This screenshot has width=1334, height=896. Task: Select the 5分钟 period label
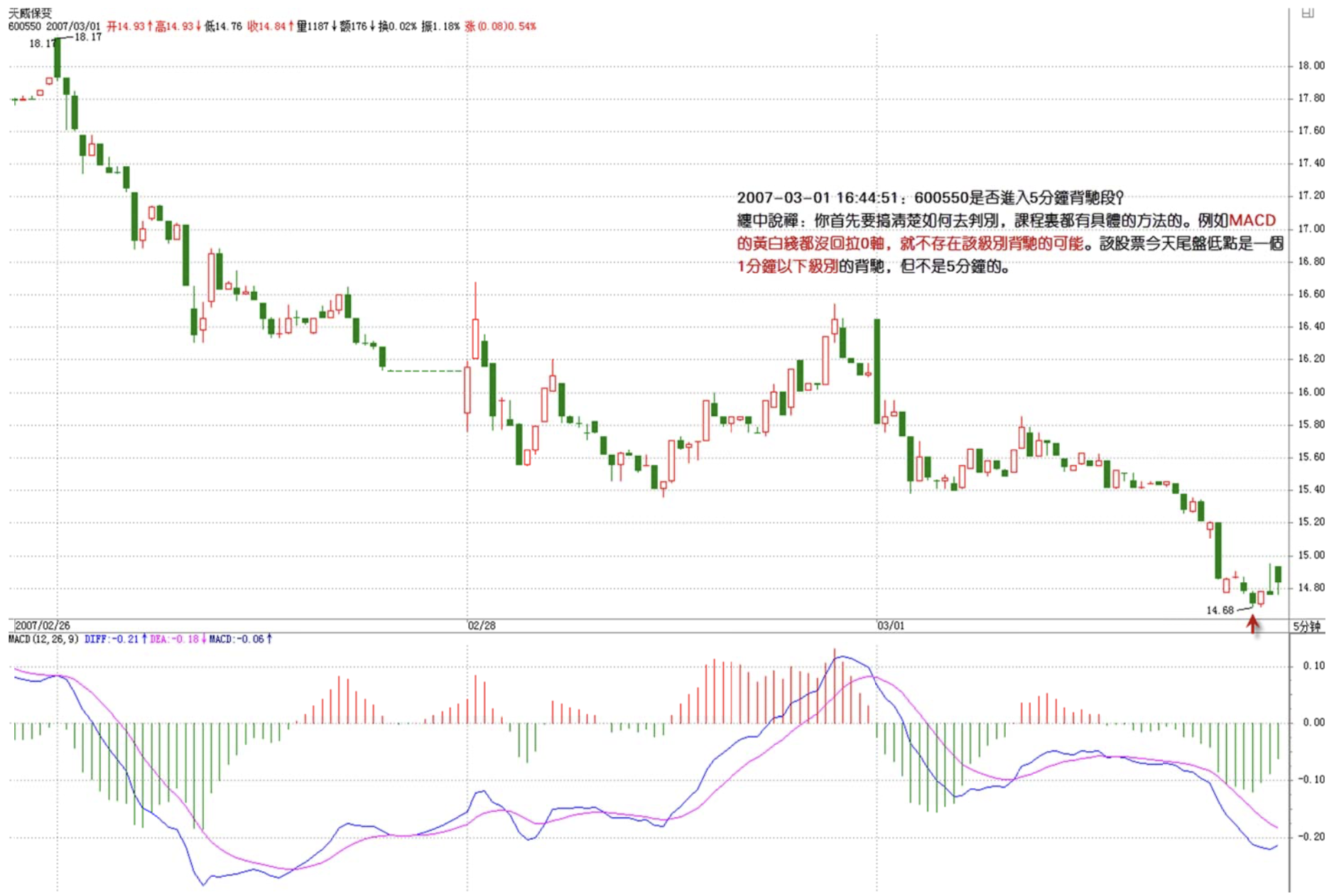(x=1306, y=626)
